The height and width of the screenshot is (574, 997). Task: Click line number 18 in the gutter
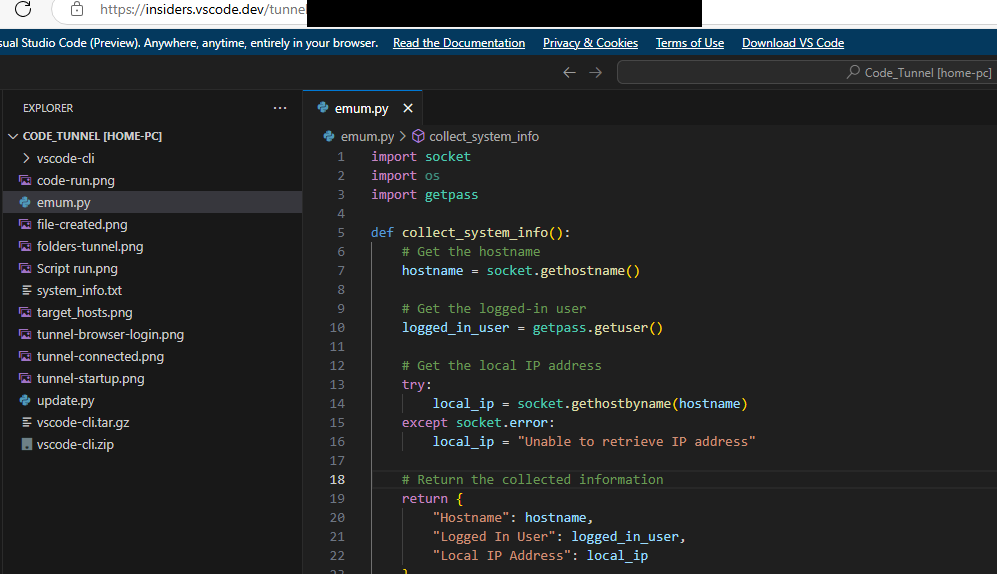click(337, 479)
